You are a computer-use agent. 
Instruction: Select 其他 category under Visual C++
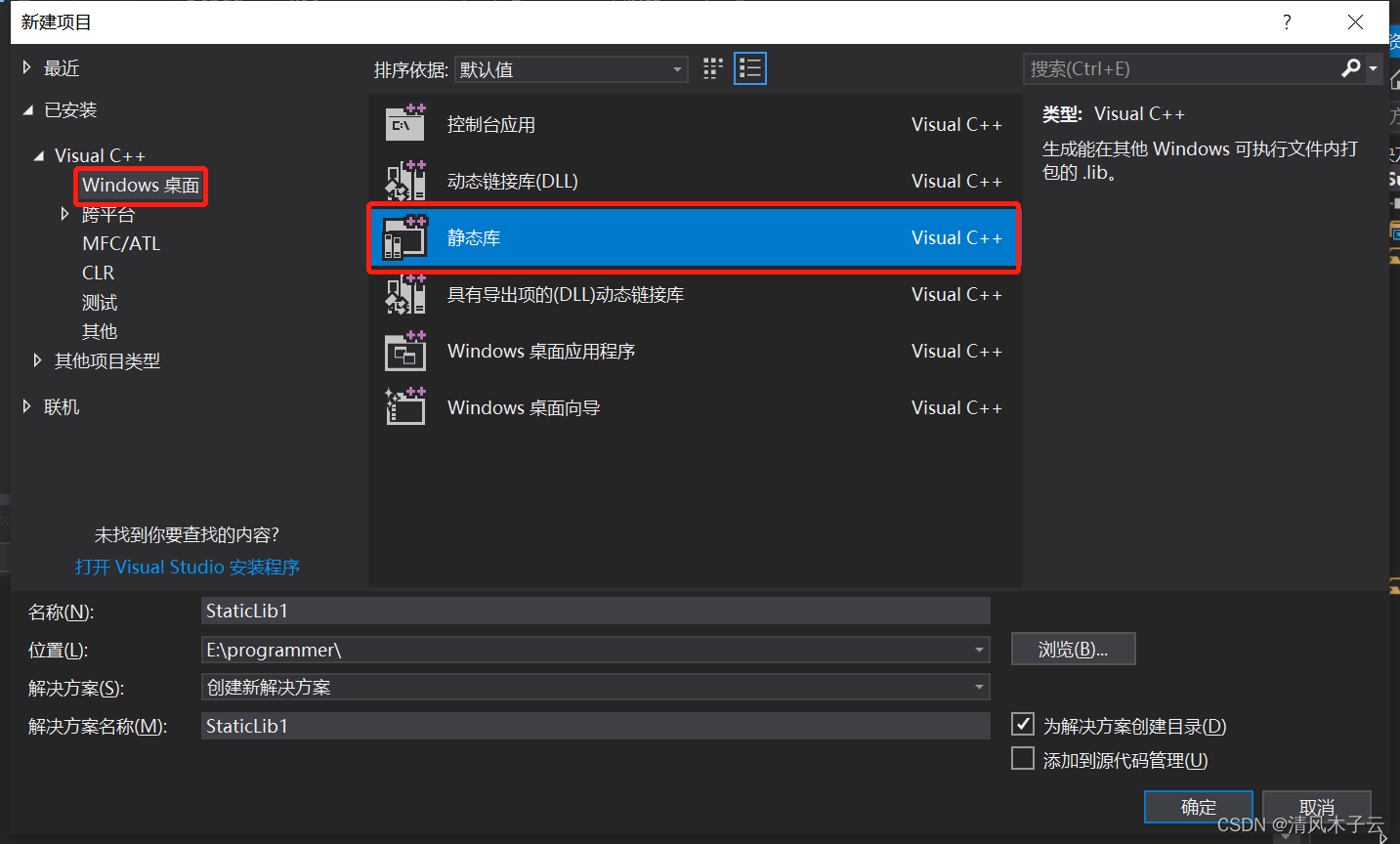100,331
